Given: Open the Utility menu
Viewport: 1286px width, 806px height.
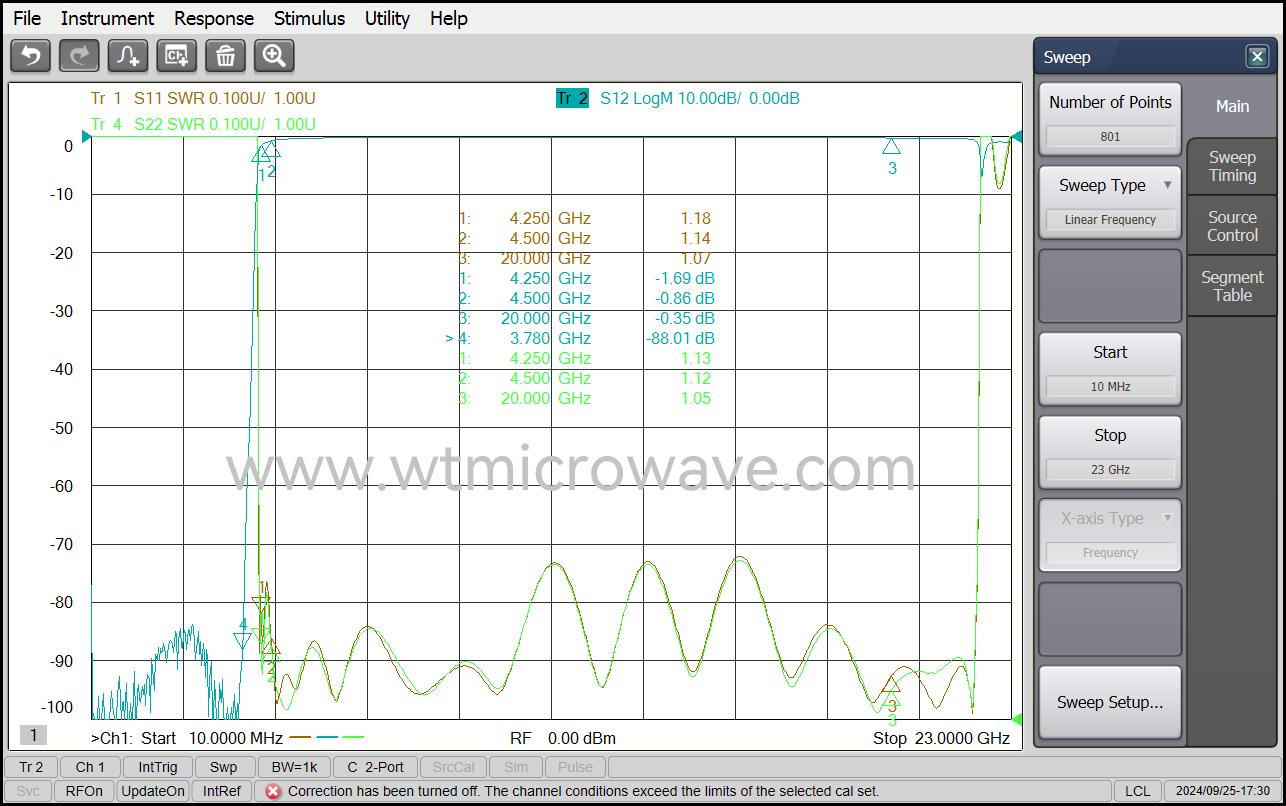Looking at the screenshot, I should click(x=387, y=18).
